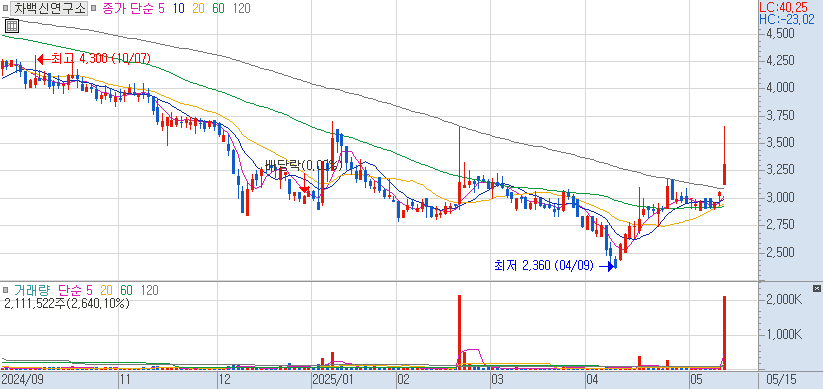
Task: Click the 03 month date axis label
Action: [x=497, y=380]
